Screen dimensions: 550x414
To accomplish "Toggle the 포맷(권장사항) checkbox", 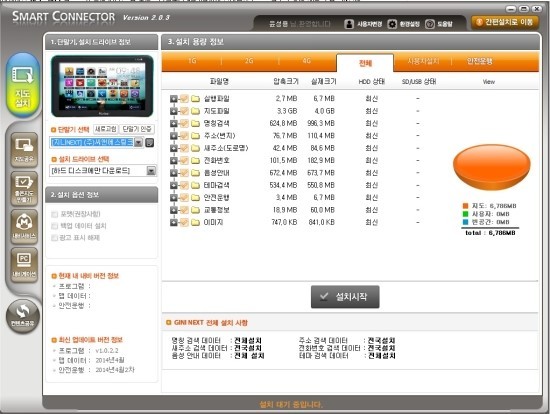I will click(x=54, y=214).
